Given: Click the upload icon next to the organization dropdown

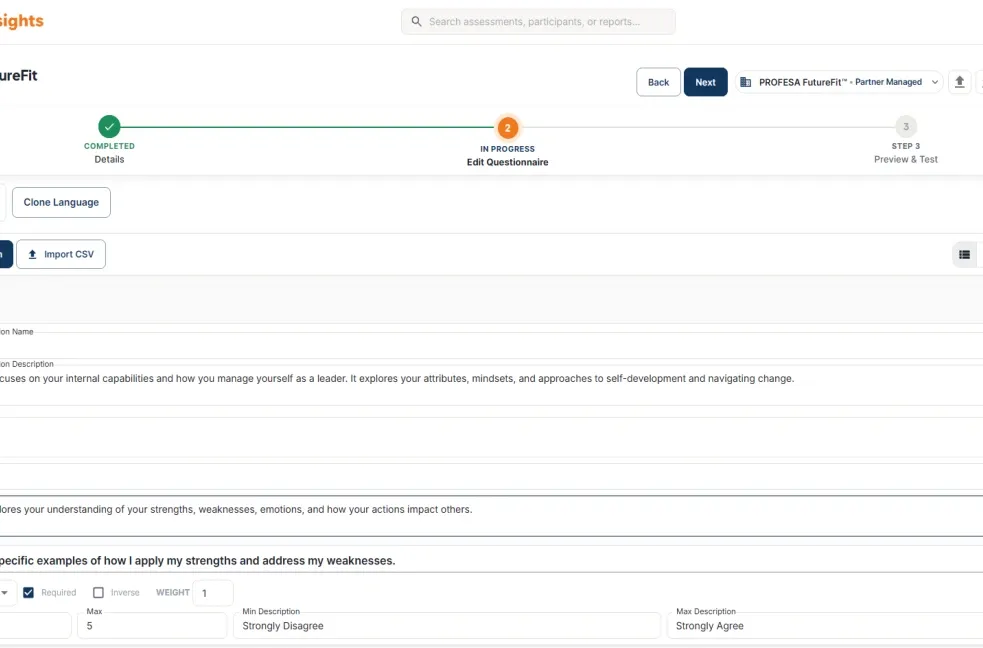Looking at the screenshot, I should (x=959, y=82).
